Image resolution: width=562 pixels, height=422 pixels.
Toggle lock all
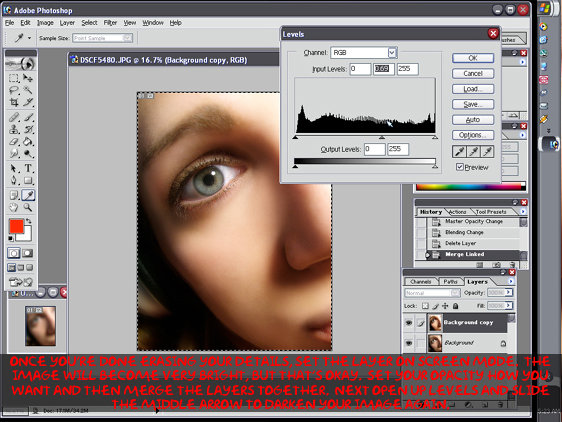click(456, 306)
